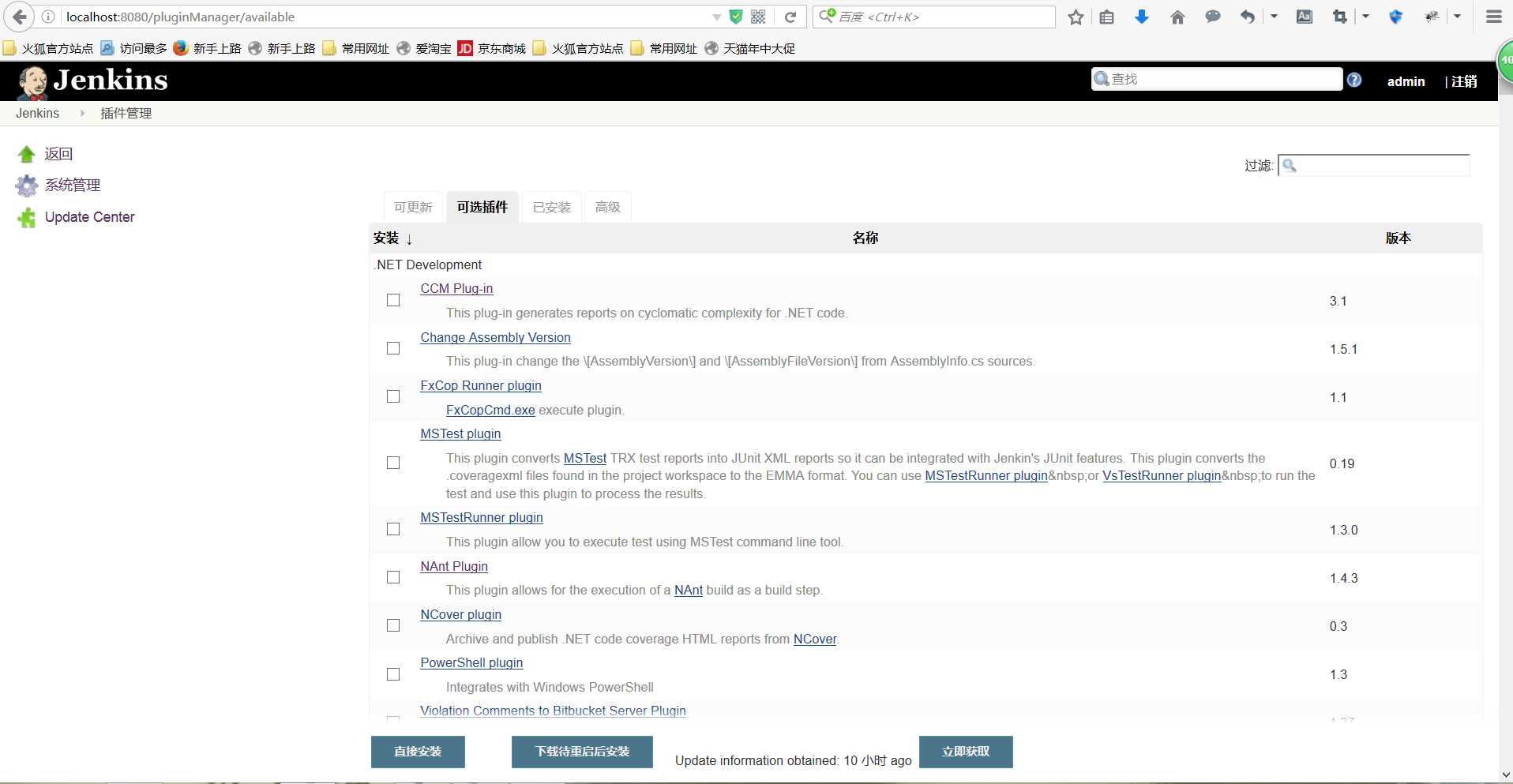
Task: Click the 下载待重启后安装 button
Action: click(x=582, y=752)
